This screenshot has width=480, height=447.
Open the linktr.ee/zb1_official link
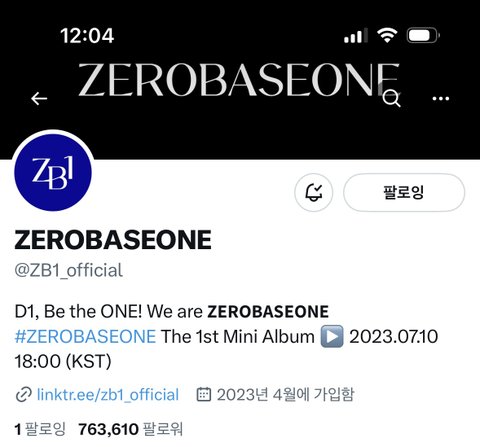pyautogui.click(x=108, y=395)
